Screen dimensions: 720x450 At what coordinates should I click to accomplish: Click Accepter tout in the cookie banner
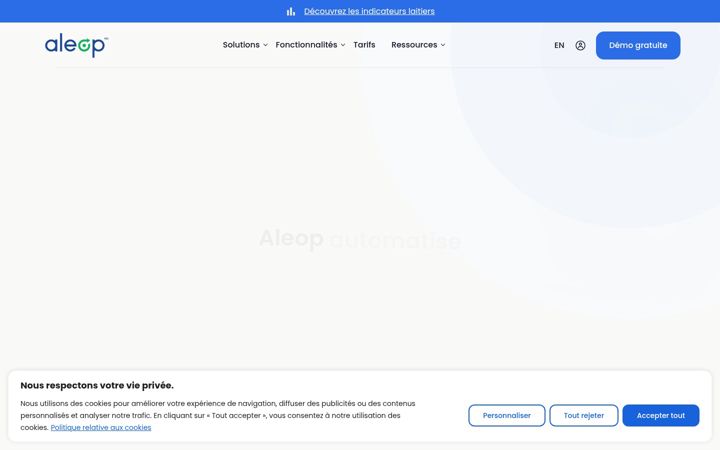click(x=661, y=416)
